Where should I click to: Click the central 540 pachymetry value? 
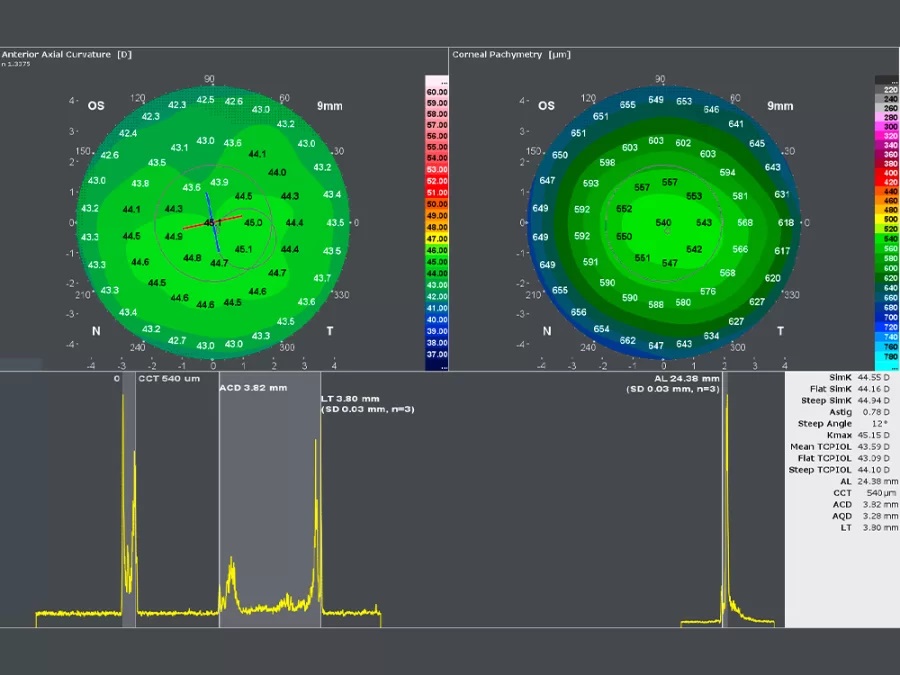coord(663,223)
